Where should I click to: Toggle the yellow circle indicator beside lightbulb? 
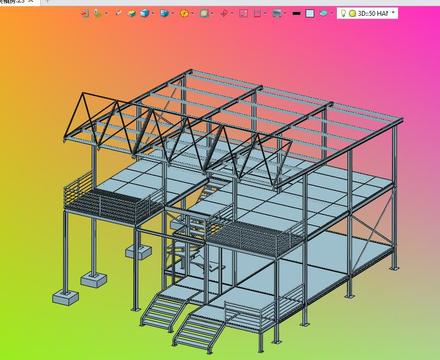[x=352, y=14]
